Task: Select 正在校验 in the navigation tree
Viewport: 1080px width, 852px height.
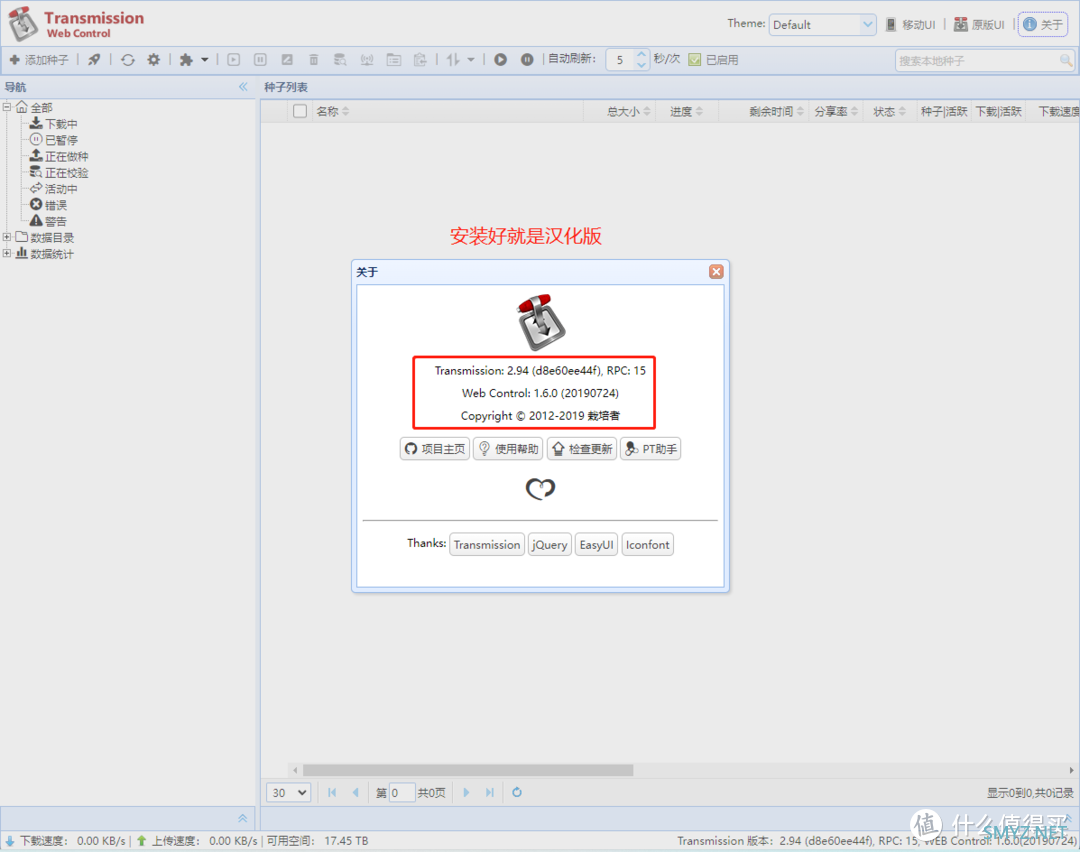Action: [67, 173]
